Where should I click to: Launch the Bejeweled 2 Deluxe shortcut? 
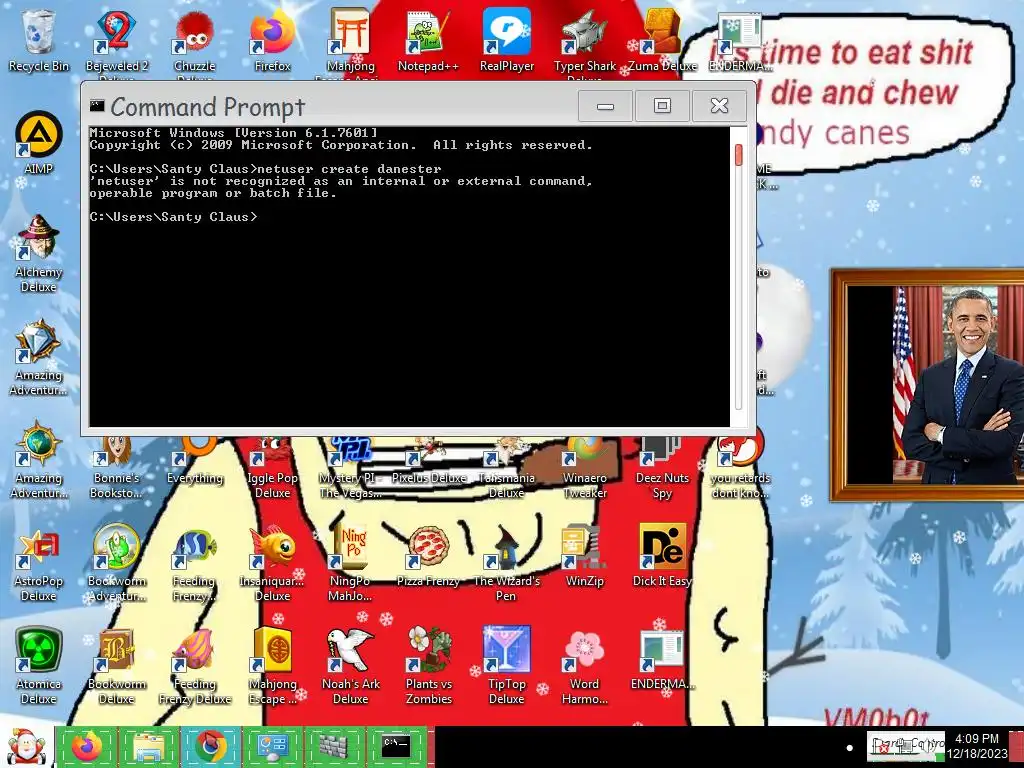coord(116,39)
